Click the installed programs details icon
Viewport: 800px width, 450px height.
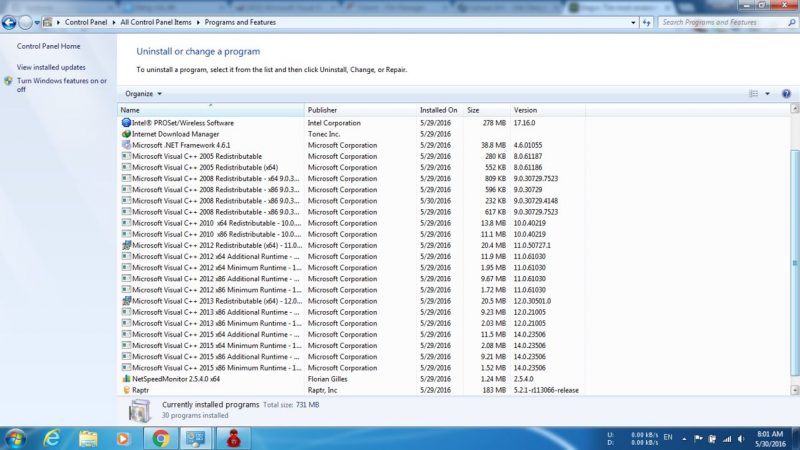click(139, 410)
